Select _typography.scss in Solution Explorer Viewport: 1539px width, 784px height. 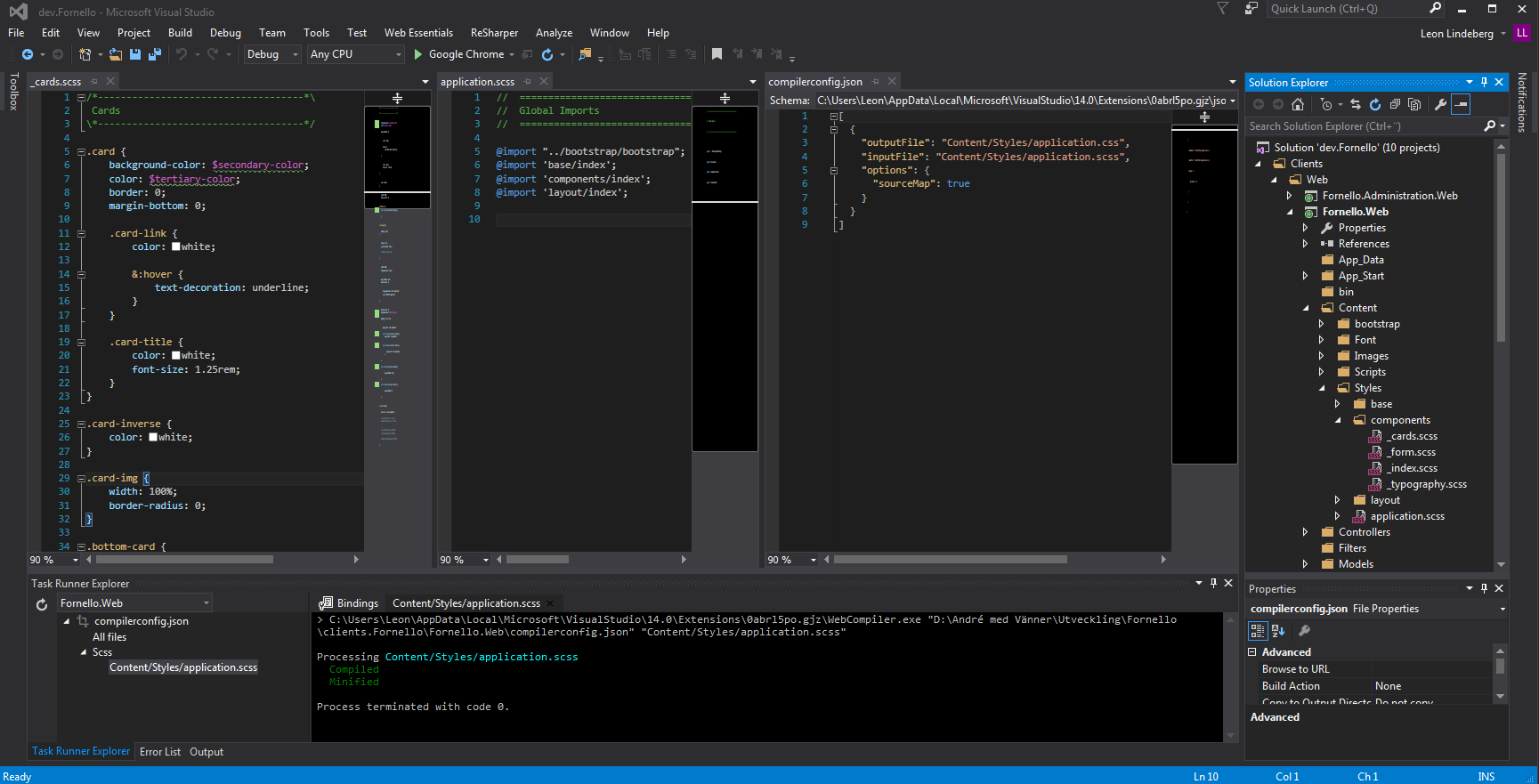(1426, 484)
